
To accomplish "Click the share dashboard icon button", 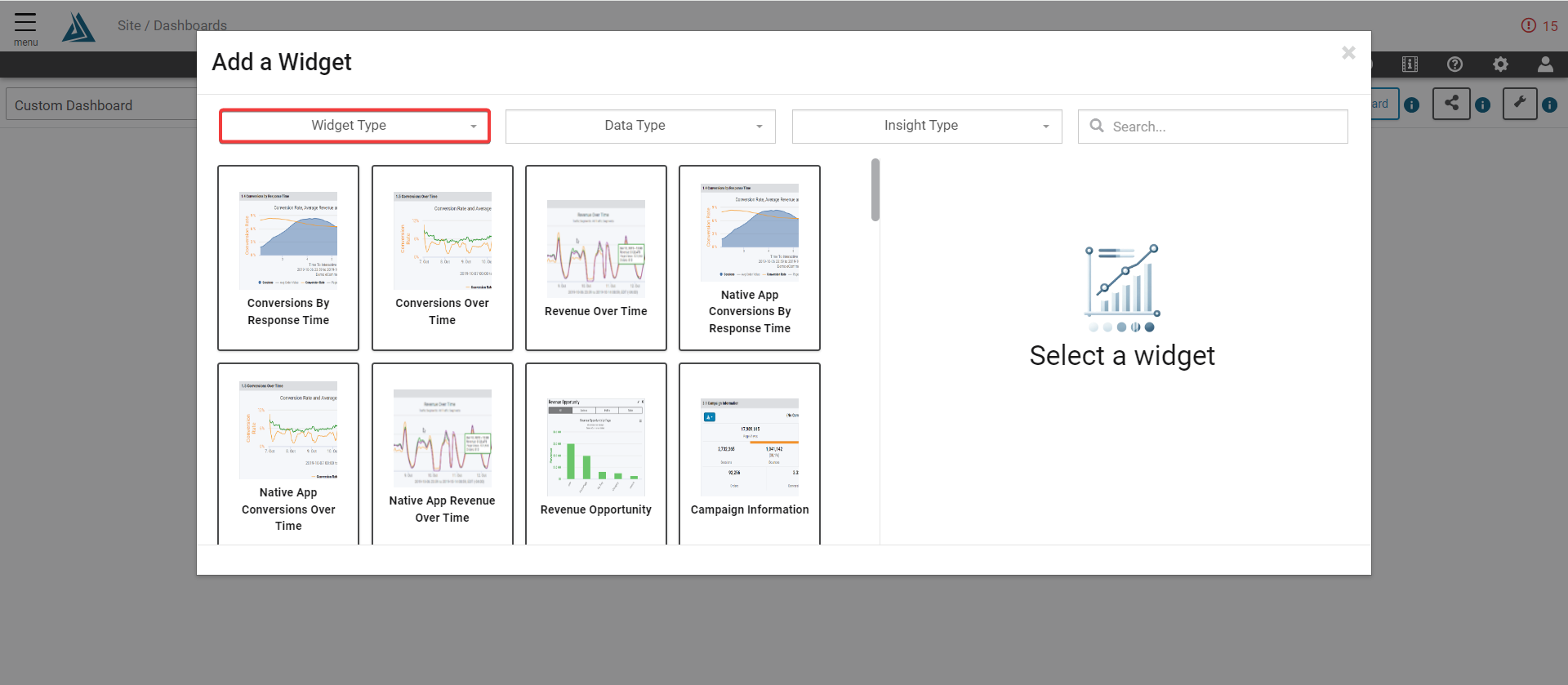I will click(x=1451, y=104).
